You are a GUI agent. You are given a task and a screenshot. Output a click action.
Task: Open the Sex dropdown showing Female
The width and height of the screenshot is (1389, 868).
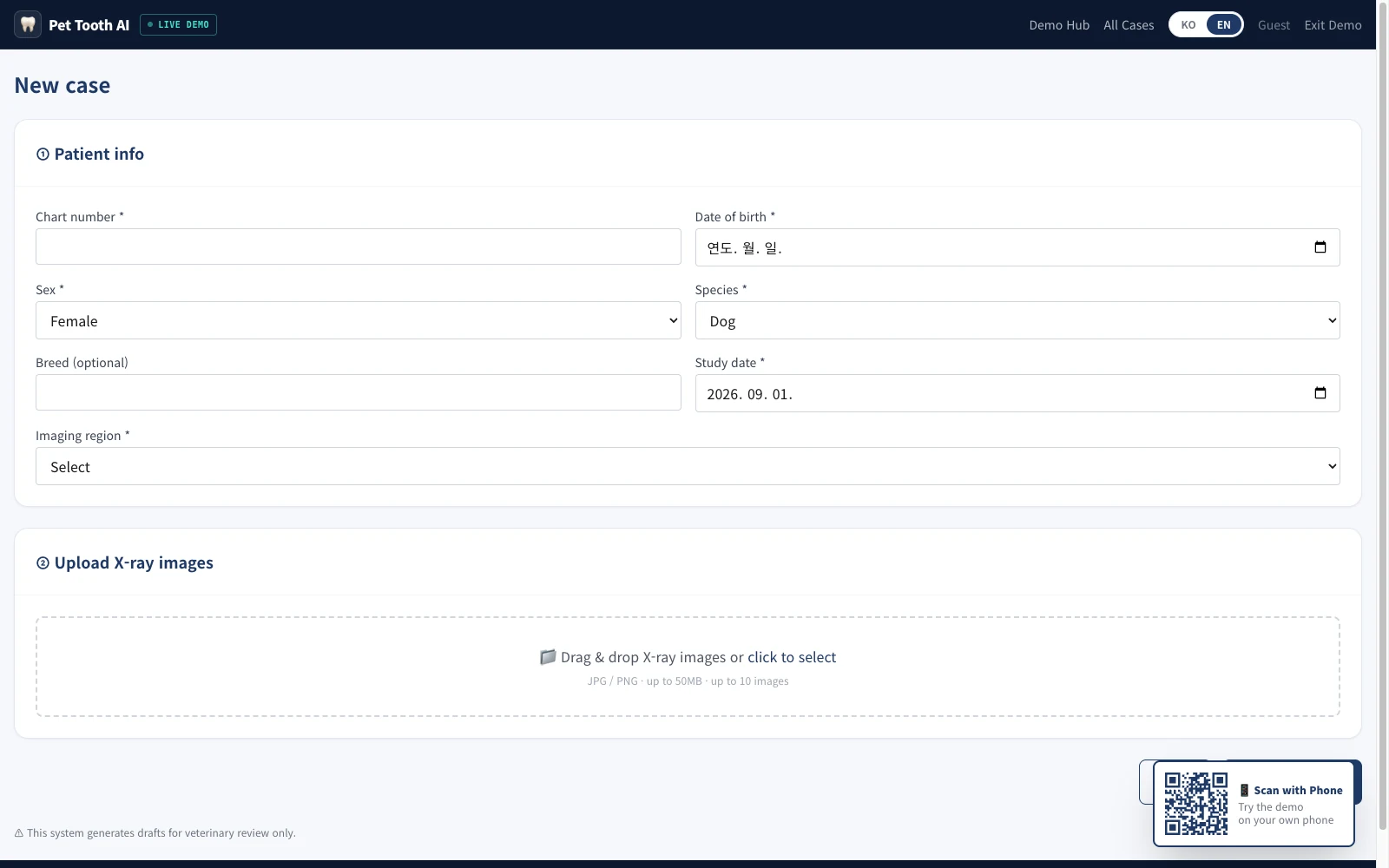[358, 320]
